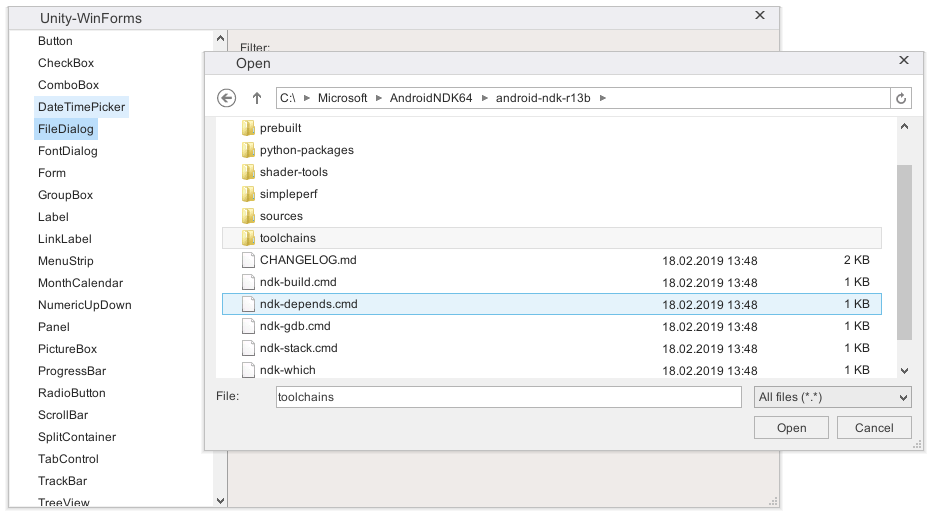Click the ndk-depends.cmd file icon
933x518 pixels.
point(248,304)
